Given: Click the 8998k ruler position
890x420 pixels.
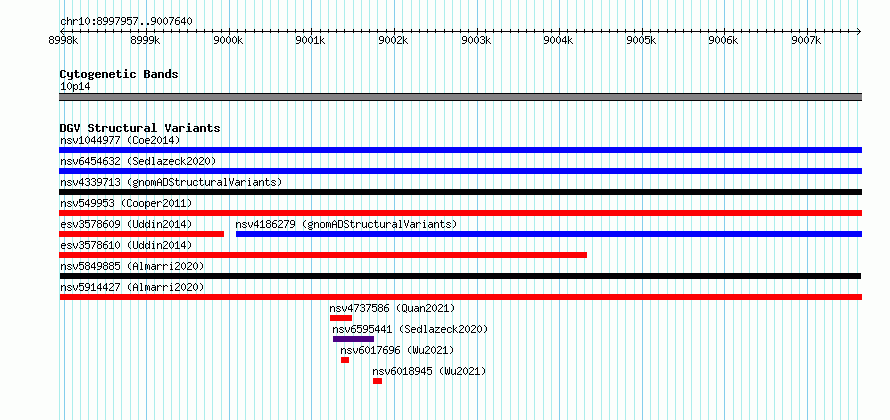Looking at the screenshot, I should tap(64, 40).
